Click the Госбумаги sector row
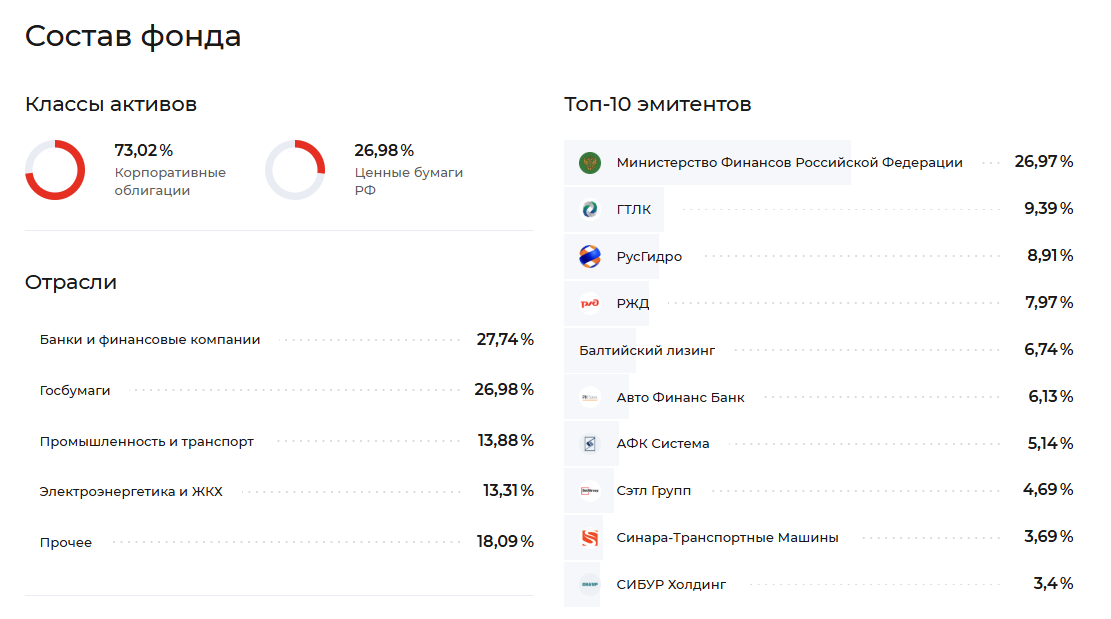 coord(75,390)
